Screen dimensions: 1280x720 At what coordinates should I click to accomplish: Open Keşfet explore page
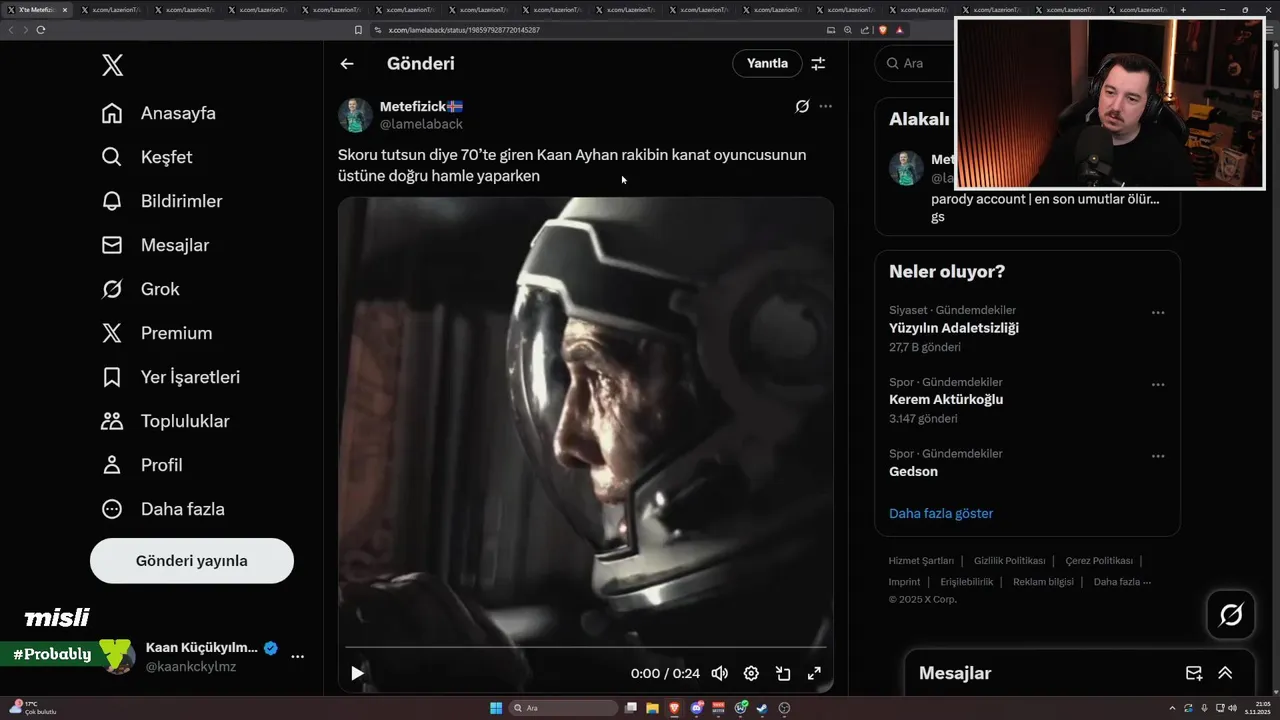147,157
